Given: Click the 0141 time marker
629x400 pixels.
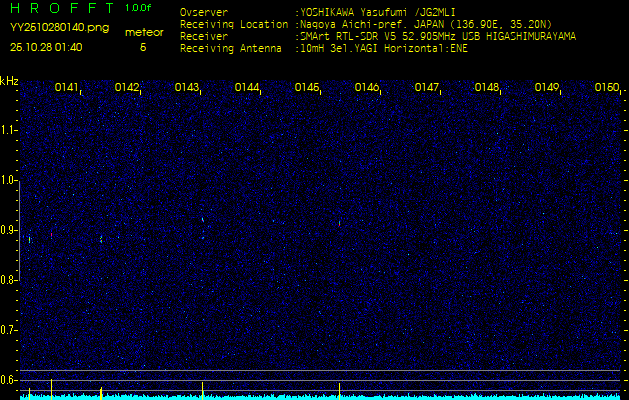Looking at the screenshot, I should click(x=67, y=88).
